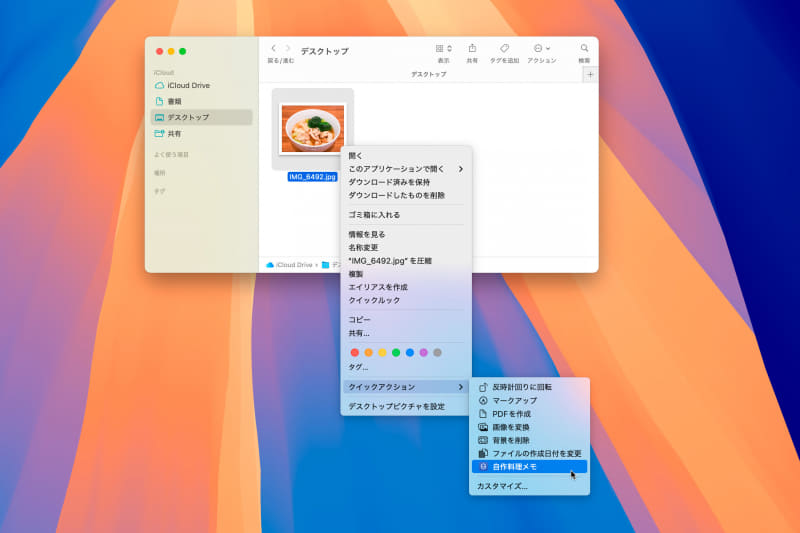Click the 画像を変換 convert icon
Image resolution: width=800 pixels, height=533 pixels.
click(x=483, y=427)
